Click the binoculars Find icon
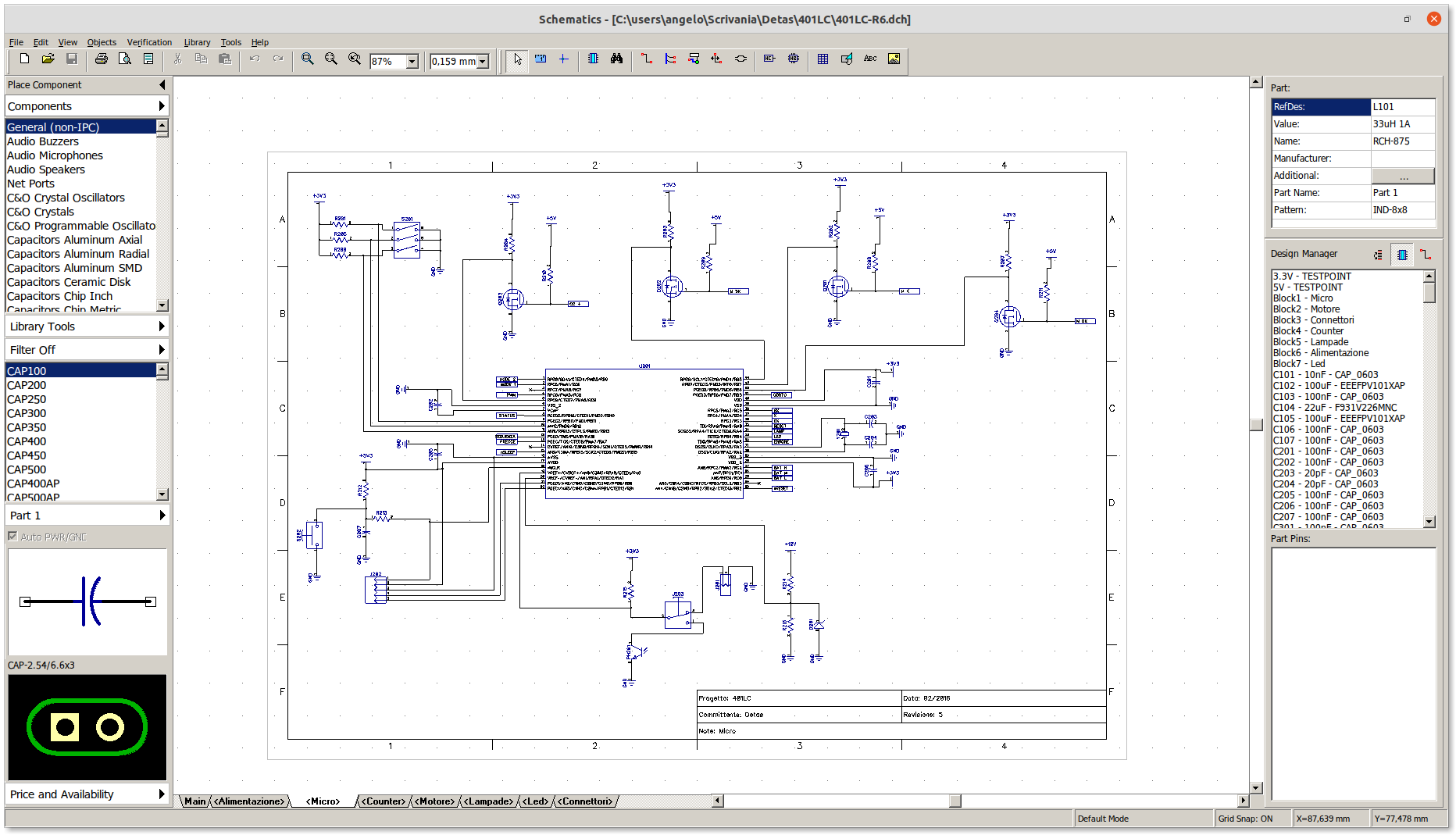Viewport: 1456px width, 835px height. coord(616,59)
